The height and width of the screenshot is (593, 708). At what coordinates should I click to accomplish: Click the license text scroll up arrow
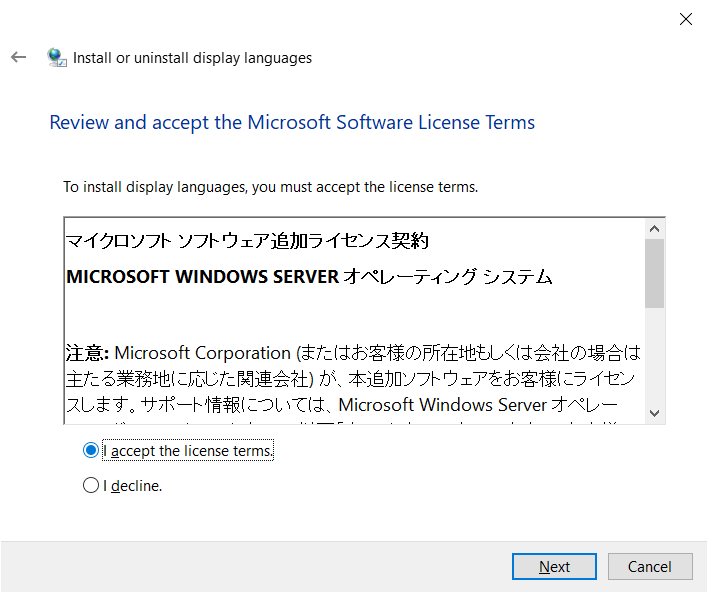pyautogui.click(x=654, y=229)
